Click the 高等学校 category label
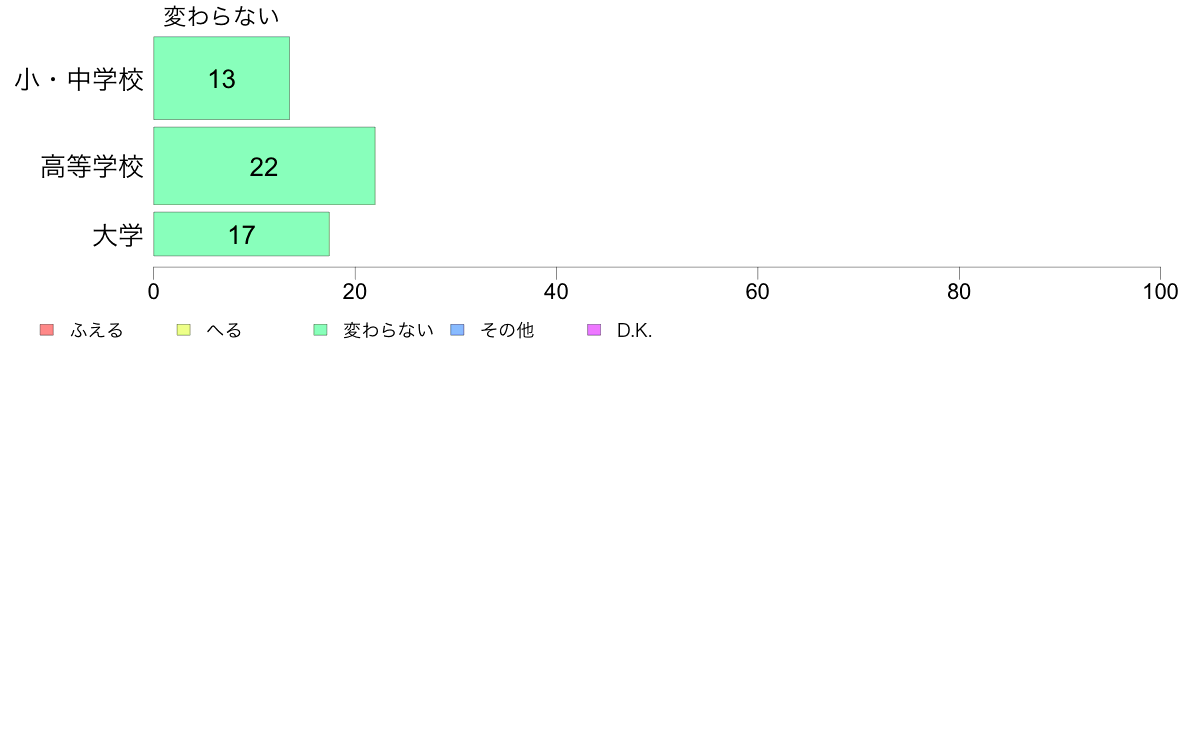 coord(92,167)
